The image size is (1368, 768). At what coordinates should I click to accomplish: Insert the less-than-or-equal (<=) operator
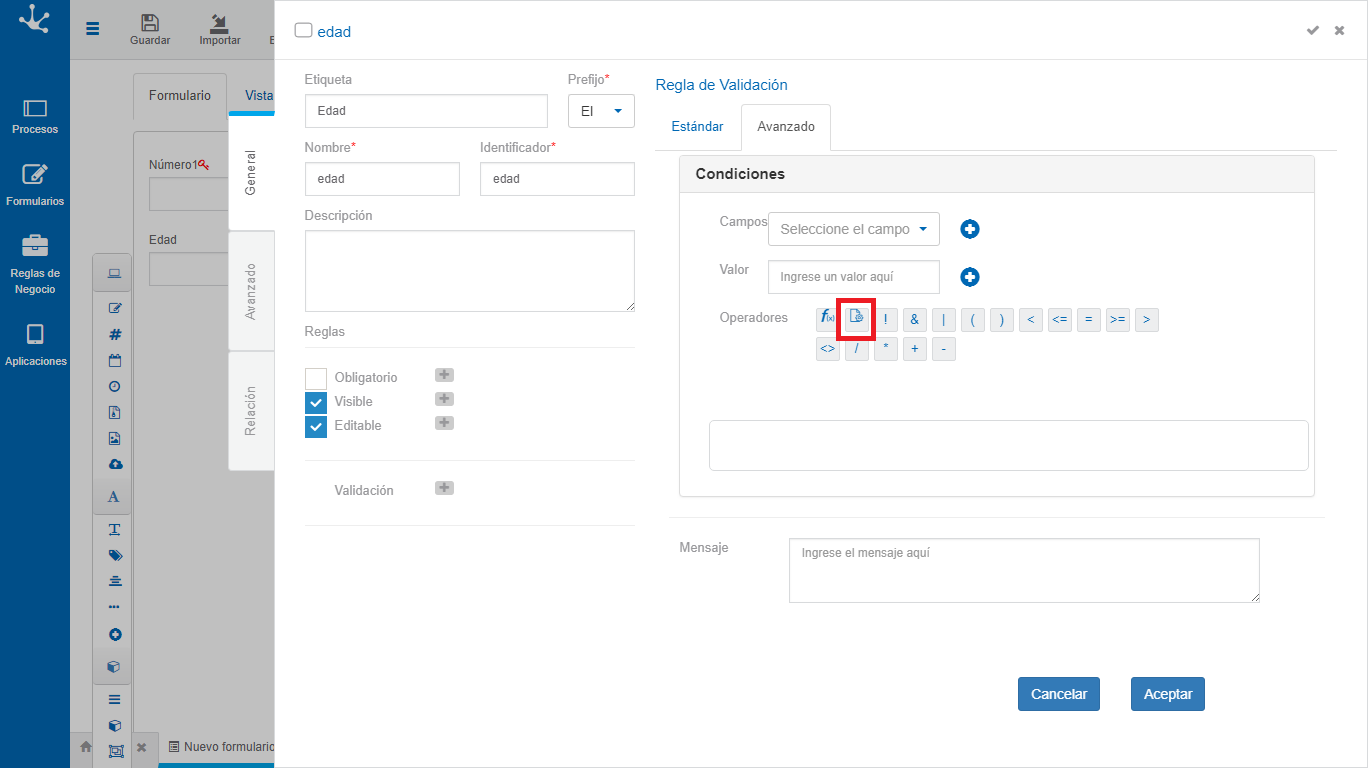1060,320
